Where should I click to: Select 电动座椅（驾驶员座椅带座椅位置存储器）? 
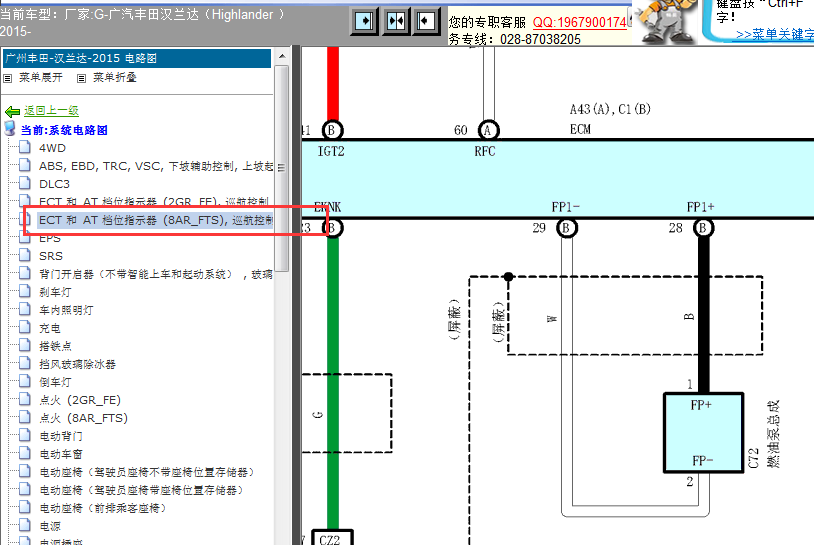click(x=141, y=490)
